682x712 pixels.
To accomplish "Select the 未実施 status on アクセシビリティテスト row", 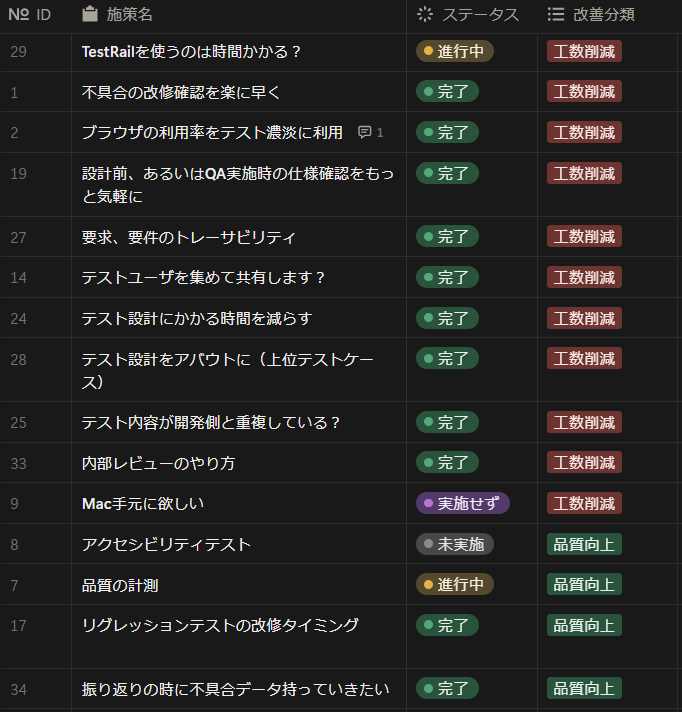I will [x=455, y=544].
